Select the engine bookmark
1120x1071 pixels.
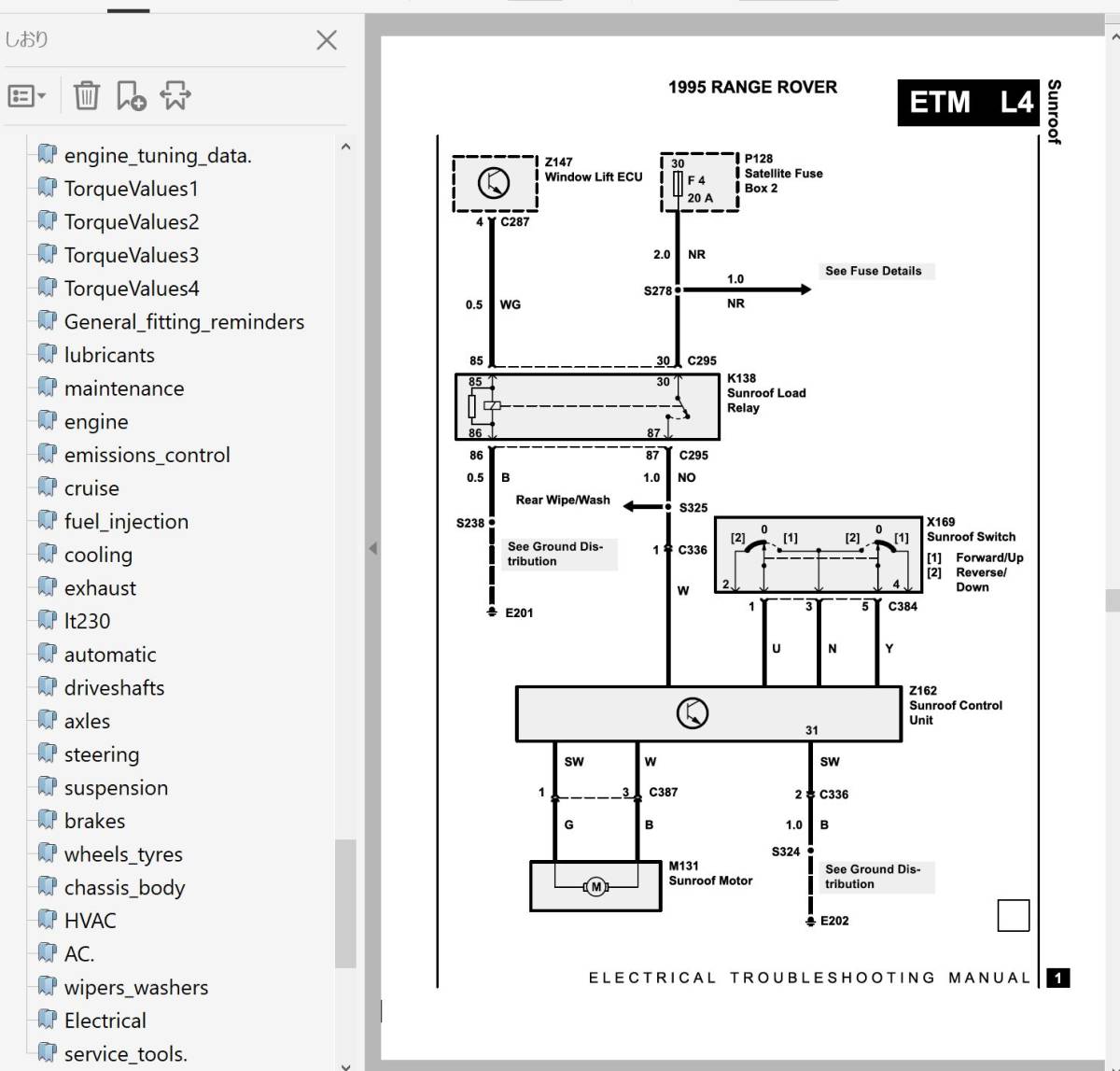coord(96,422)
